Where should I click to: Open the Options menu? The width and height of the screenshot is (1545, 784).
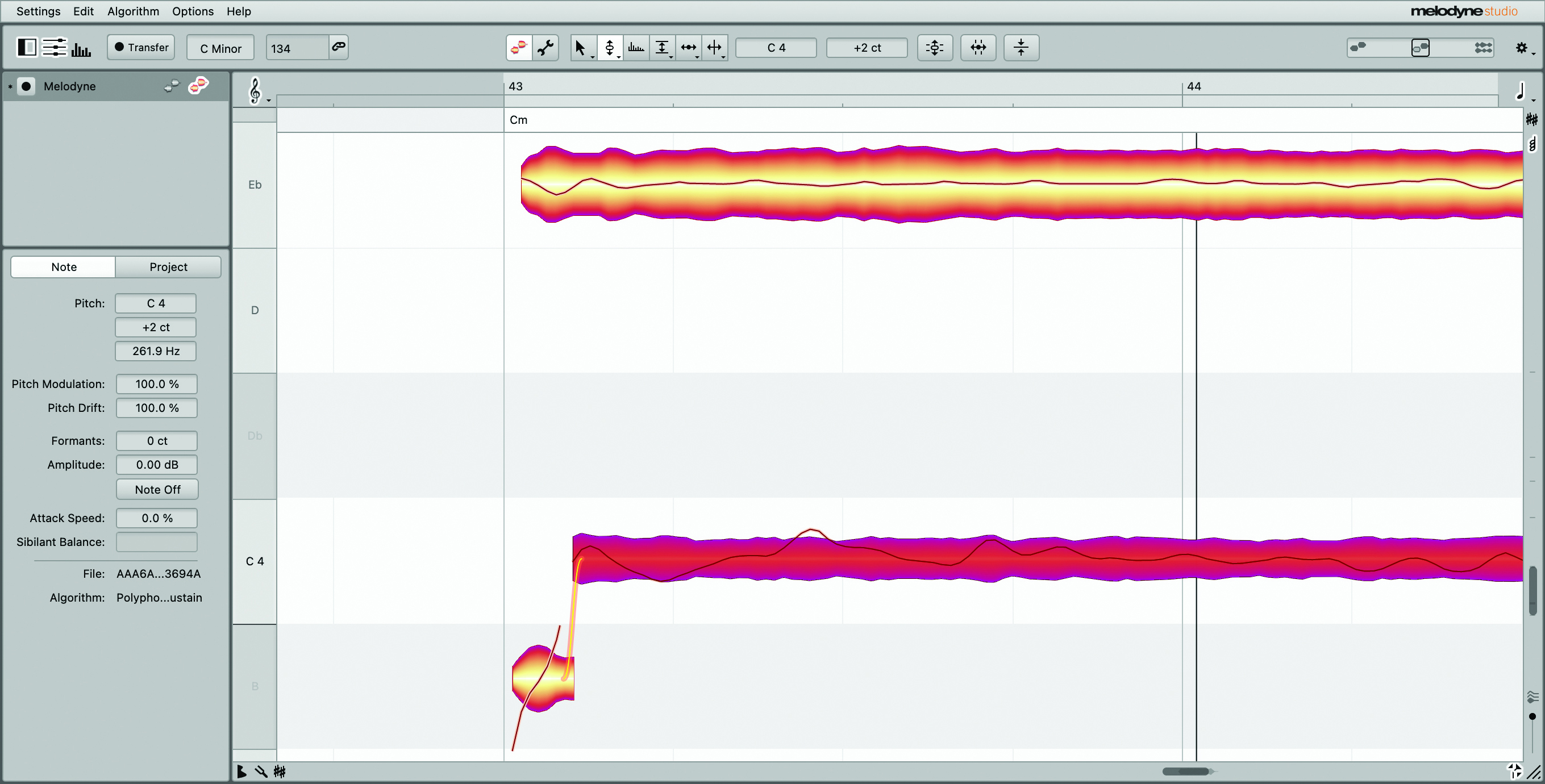pos(193,11)
